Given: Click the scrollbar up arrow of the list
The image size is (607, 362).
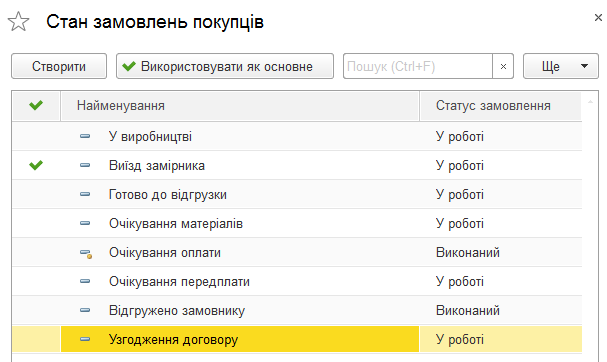Looking at the screenshot, I should (590, 102).
